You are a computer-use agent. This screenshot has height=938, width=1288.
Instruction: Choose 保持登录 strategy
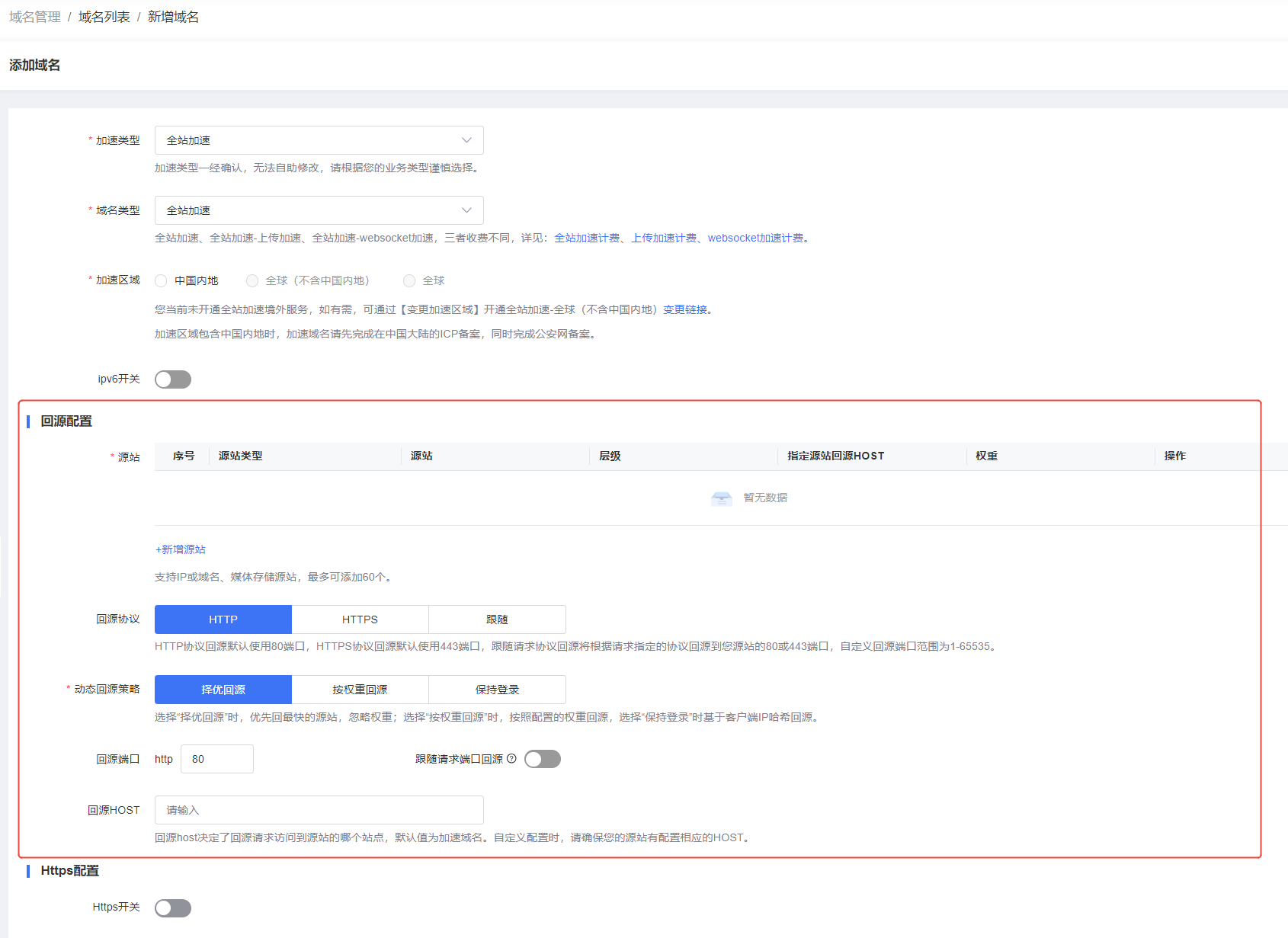pyautogui.click(x=497, y=690)
